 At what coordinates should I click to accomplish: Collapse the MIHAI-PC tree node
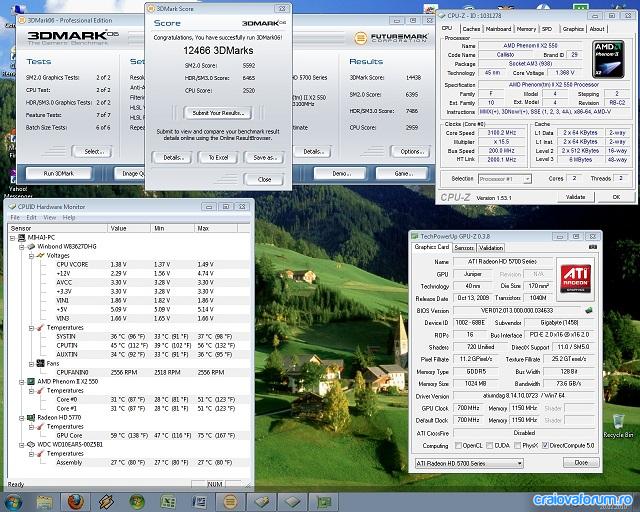[12, 238]
